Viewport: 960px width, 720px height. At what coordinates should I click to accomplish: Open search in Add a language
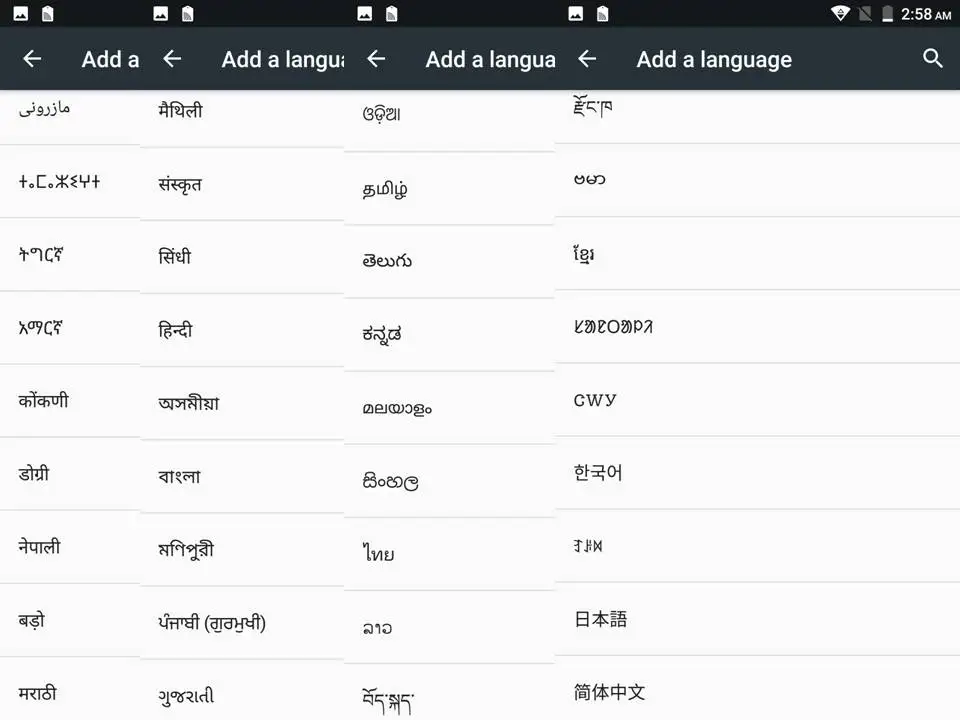[x=932, y=59]
